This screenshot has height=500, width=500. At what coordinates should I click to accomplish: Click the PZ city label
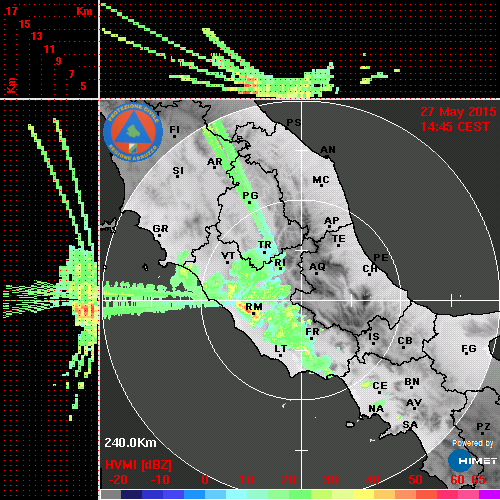pyautogui.click(x=483, y=426)
